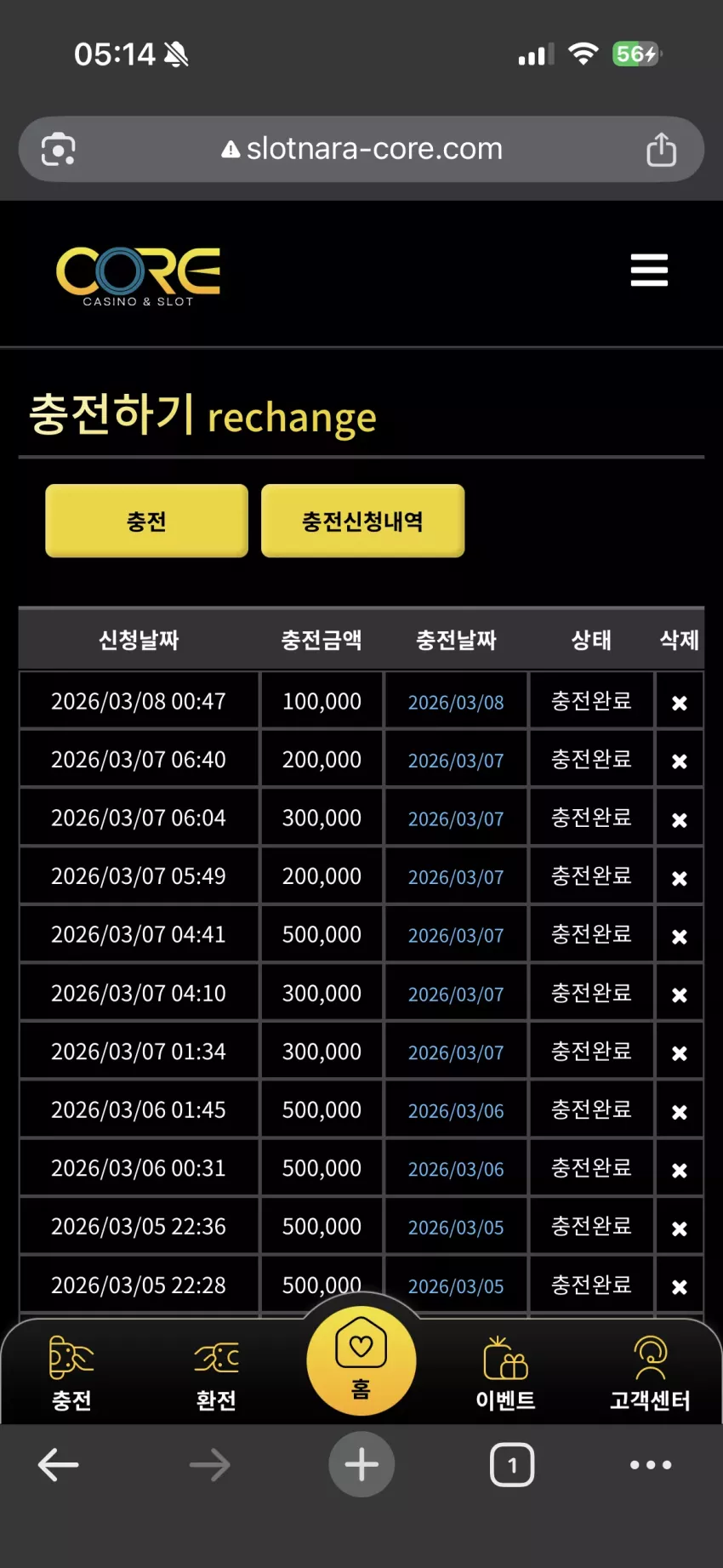Tap the slotnara-core.com address field
Screen dimensions: 723x1568
click(361, 149)
